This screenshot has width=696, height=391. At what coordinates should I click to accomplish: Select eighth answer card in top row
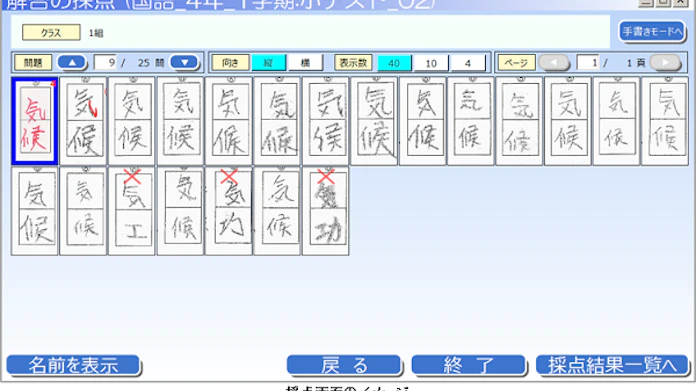tap(374, 121)
